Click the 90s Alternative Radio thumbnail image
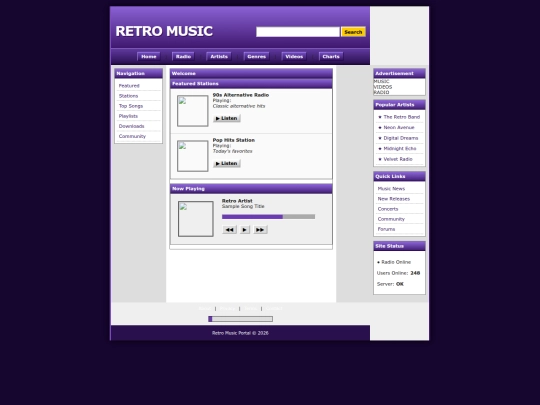 click(x=193, y=111)
